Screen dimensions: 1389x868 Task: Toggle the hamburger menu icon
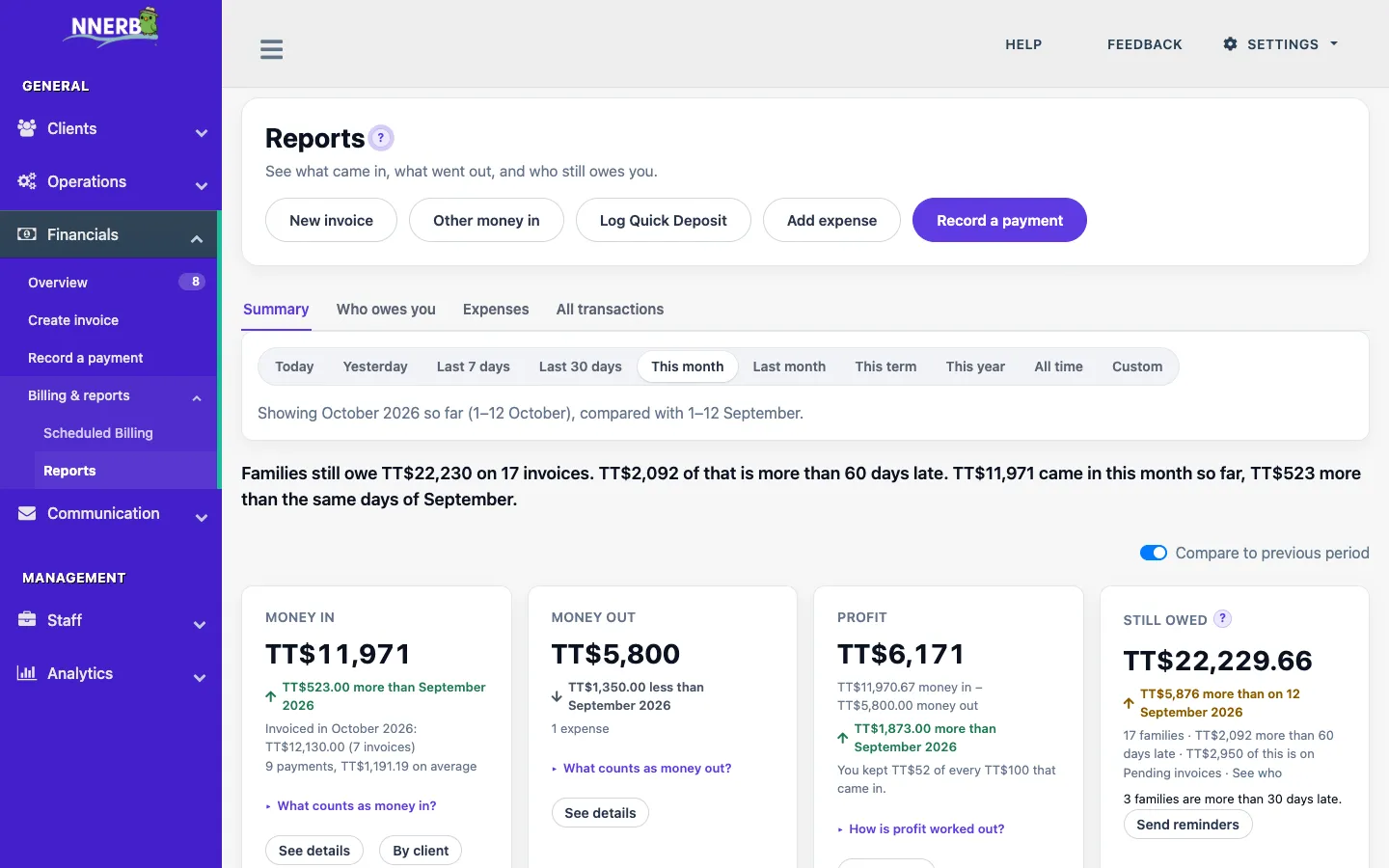click(272, 49)
